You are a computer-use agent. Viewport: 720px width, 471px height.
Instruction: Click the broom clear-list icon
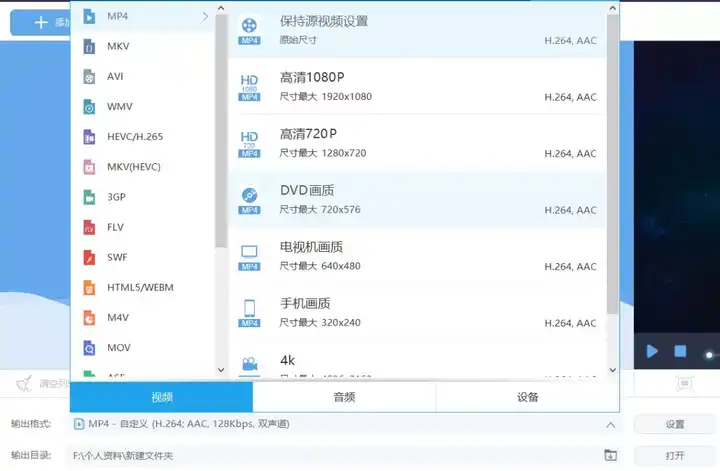click(24, 383)
